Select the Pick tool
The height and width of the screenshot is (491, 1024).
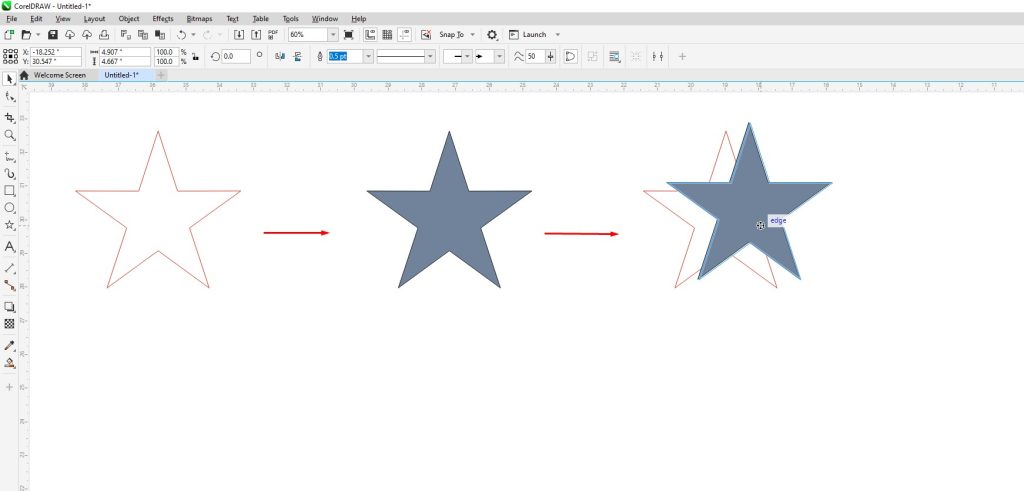[x=10, y=79]
